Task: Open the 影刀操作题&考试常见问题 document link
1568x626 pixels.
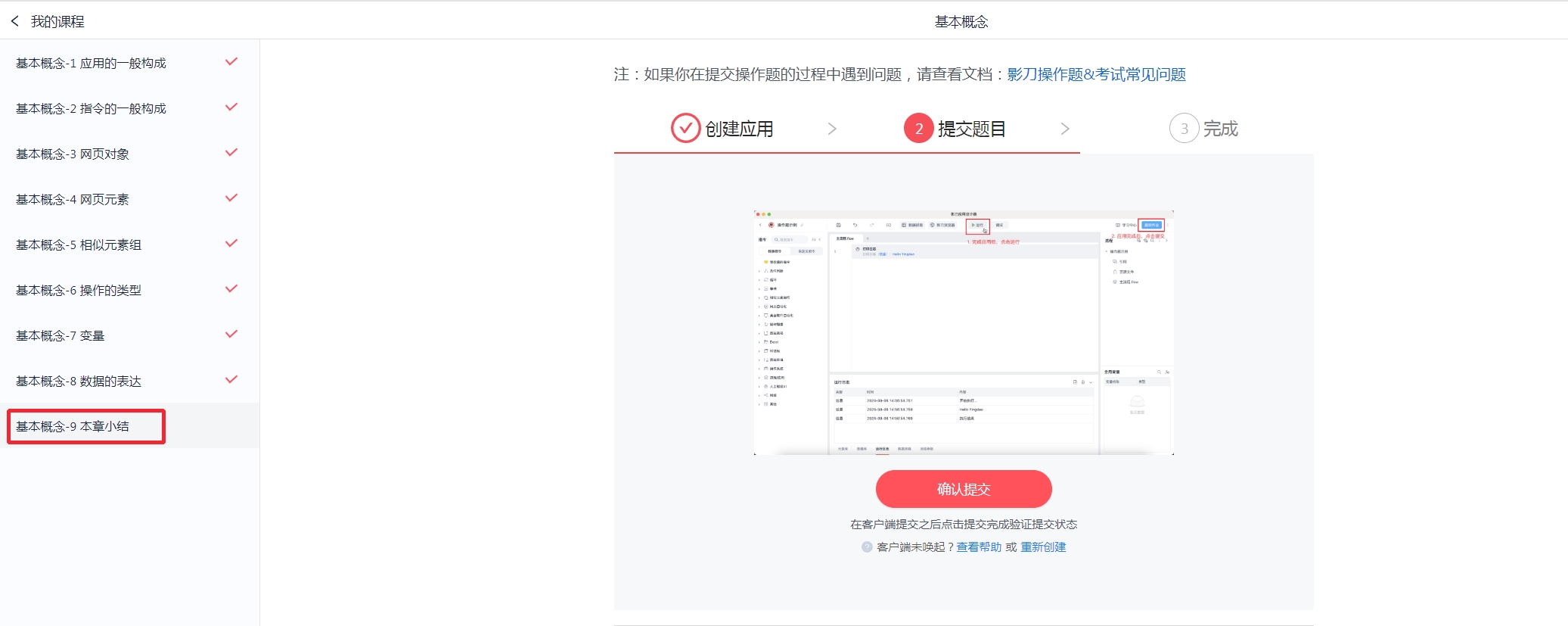Action: click(x=1096, y=74)
